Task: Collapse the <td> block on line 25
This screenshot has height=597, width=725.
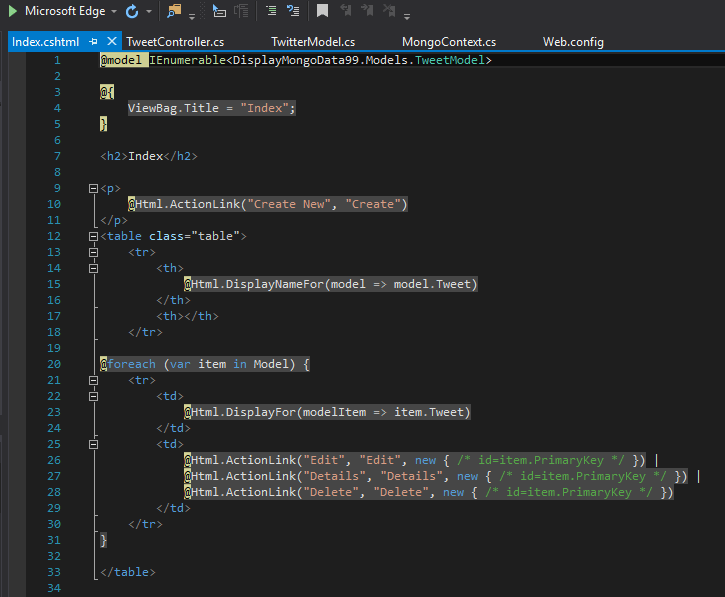Action: [93, 444]
